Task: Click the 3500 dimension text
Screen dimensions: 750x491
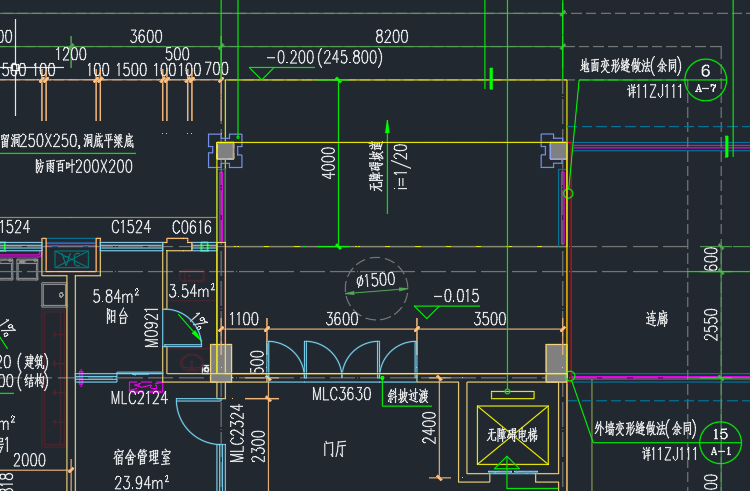Action: tap(490, 319)
